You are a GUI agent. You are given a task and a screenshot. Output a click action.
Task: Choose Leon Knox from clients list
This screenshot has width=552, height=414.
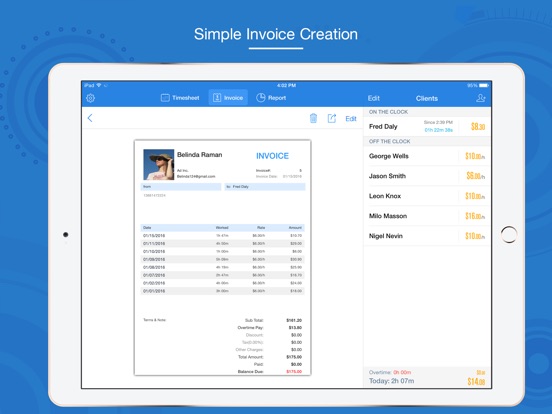tap(427, 196)
